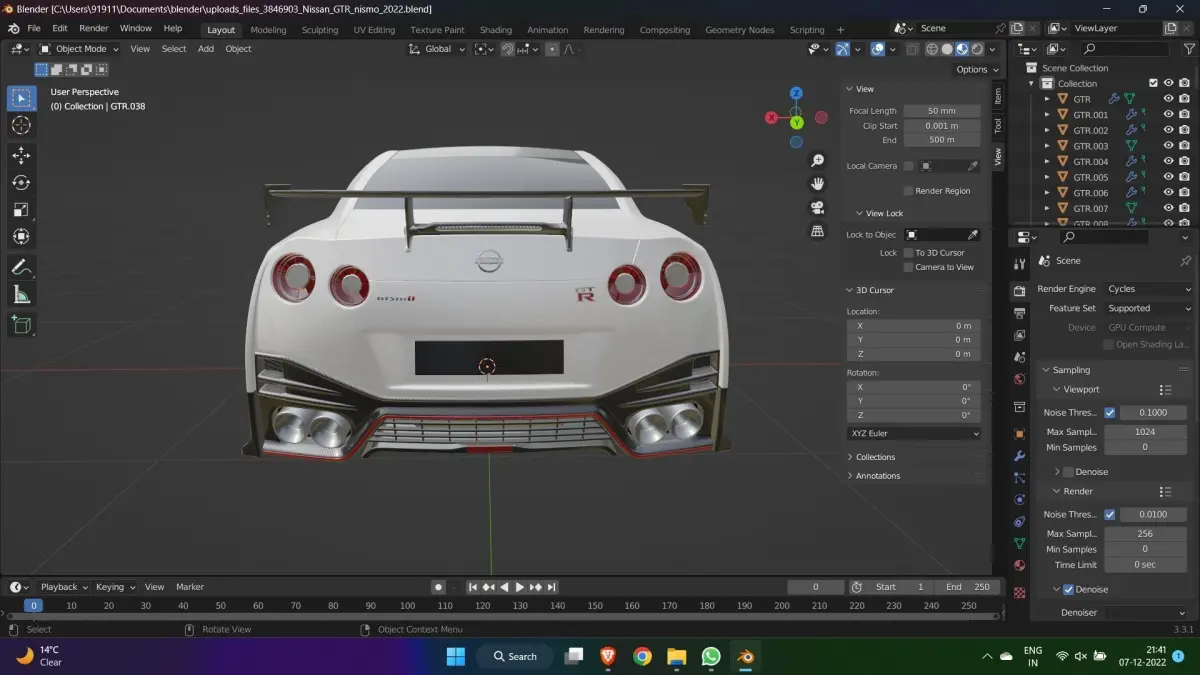Screen dimensions: 1200x675
Task: Open the Render menu
Action: 93,28
